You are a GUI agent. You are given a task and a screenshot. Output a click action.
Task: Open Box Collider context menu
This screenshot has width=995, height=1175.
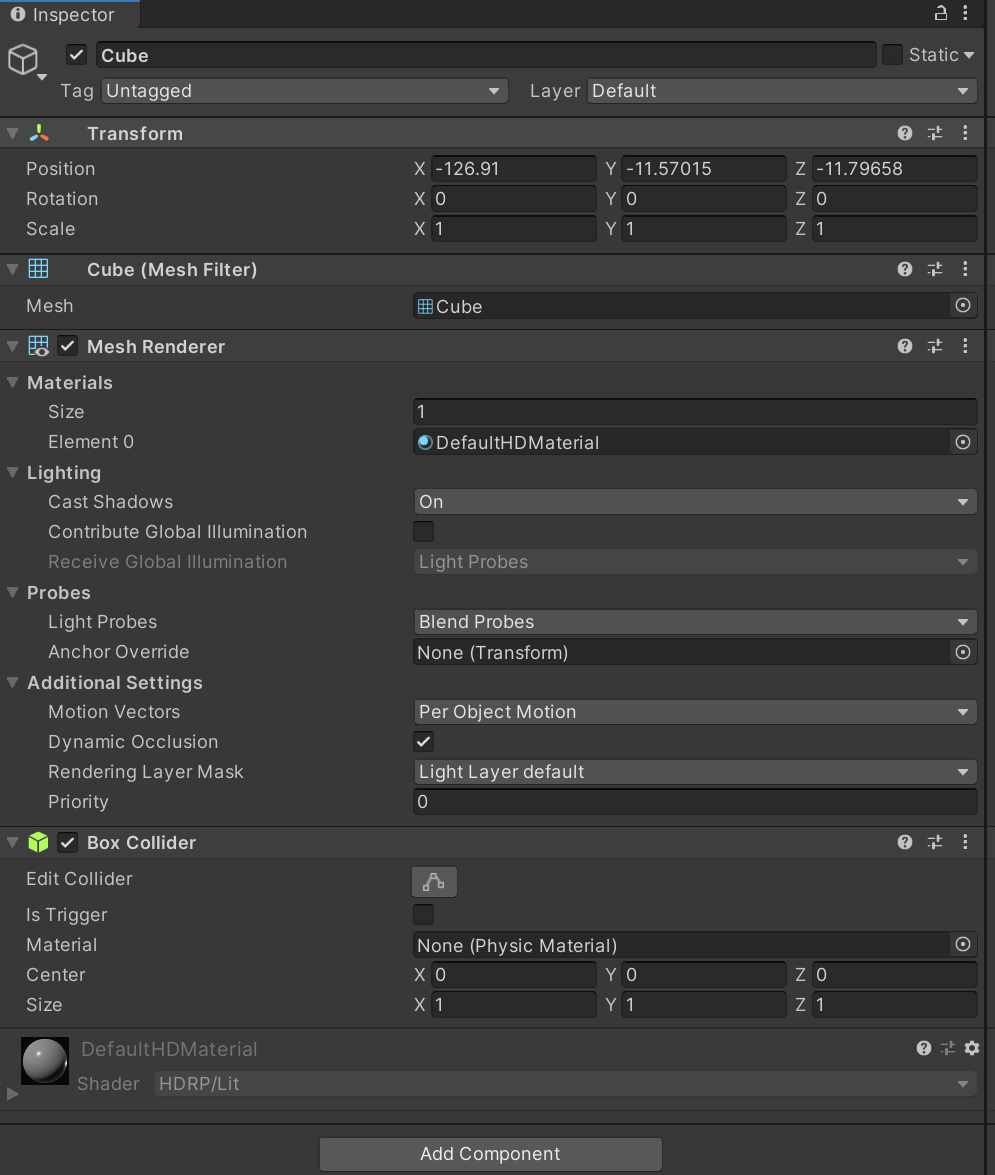[965, 842]
